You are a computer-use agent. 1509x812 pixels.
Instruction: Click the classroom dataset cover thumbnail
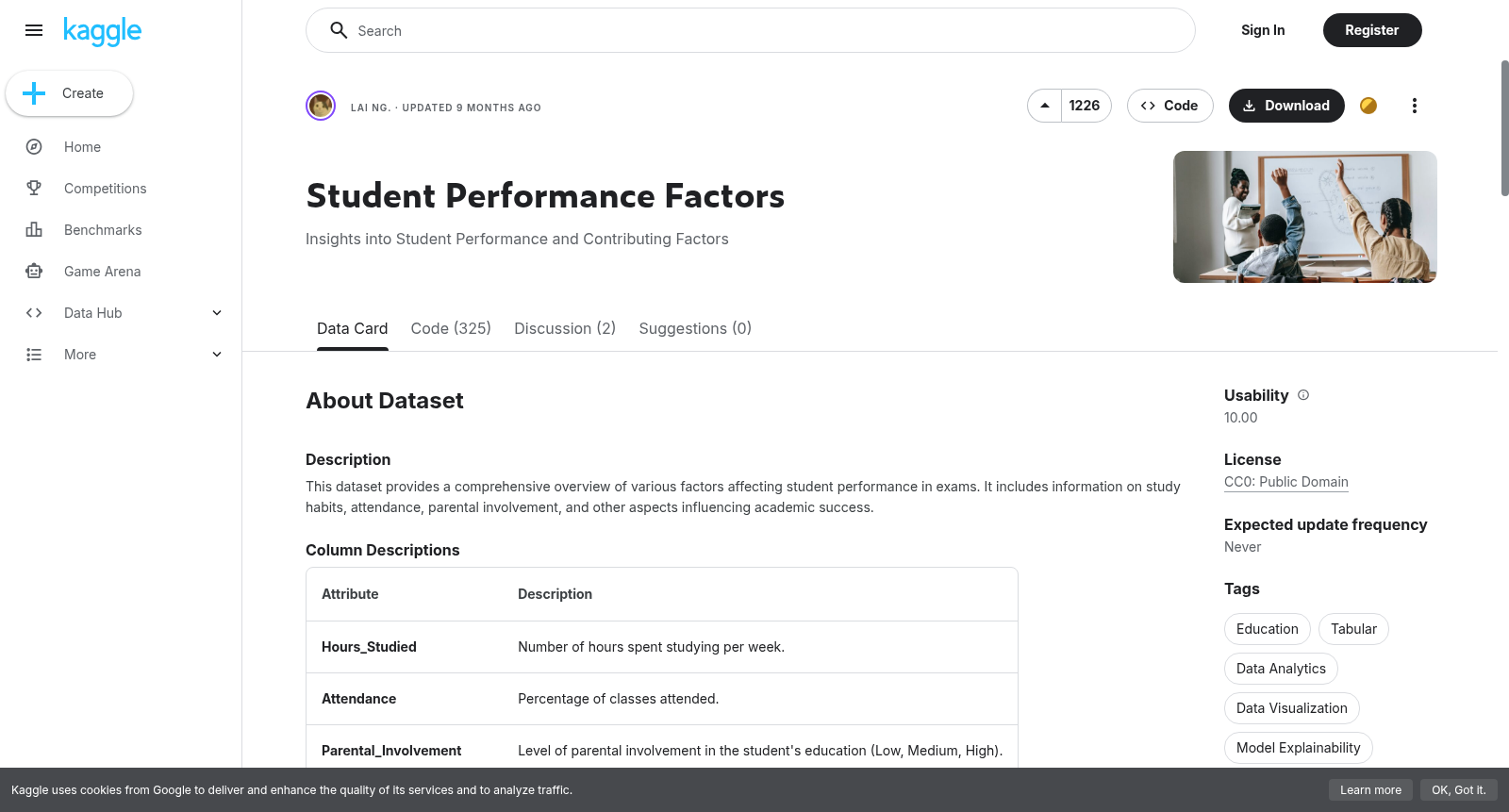click(1305, 217)
